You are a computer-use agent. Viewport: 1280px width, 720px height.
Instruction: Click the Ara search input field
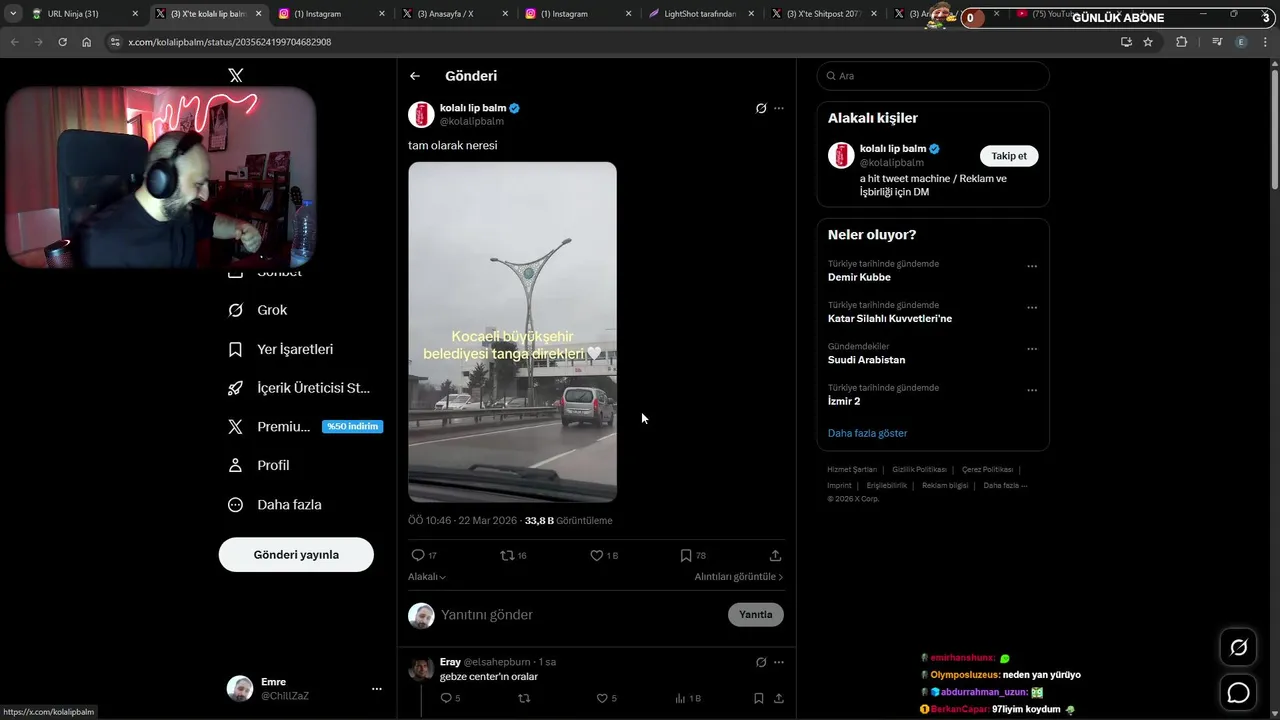coord(933,76)
